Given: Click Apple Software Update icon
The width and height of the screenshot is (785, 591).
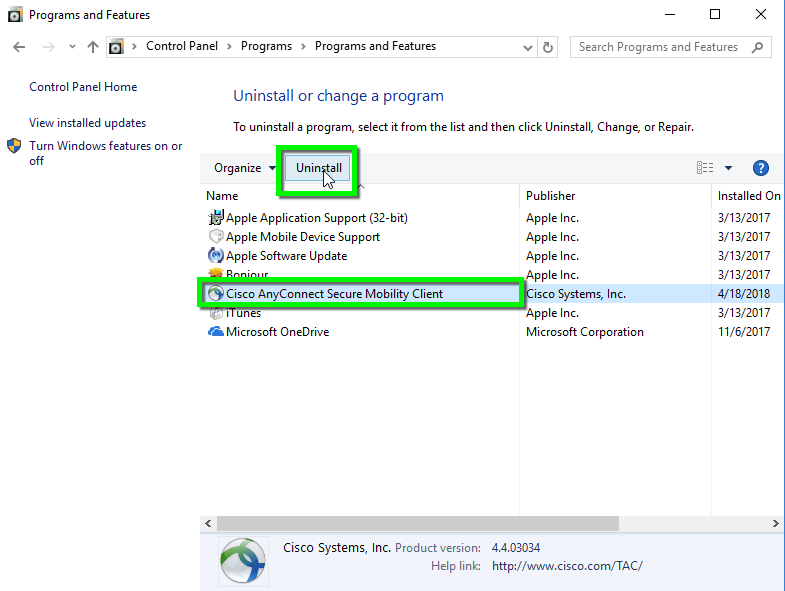Looking at the screenshot, I should pos(216,255).
